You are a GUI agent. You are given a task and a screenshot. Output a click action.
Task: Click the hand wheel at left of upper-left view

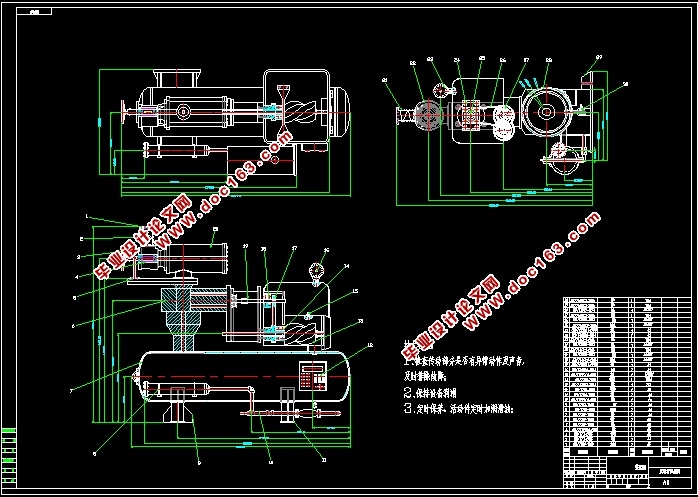coord(123,113)
